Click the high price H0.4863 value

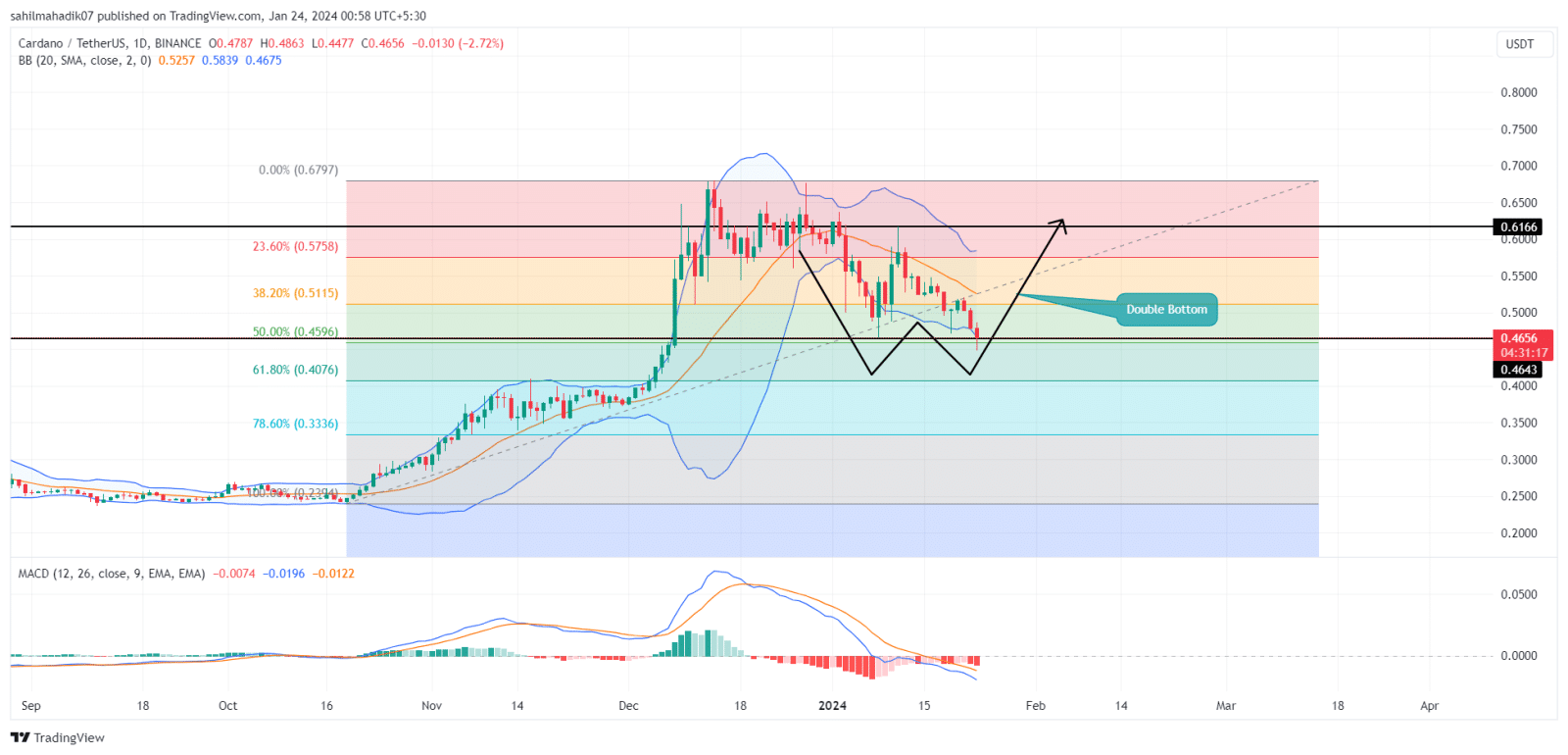coord(282,43)
